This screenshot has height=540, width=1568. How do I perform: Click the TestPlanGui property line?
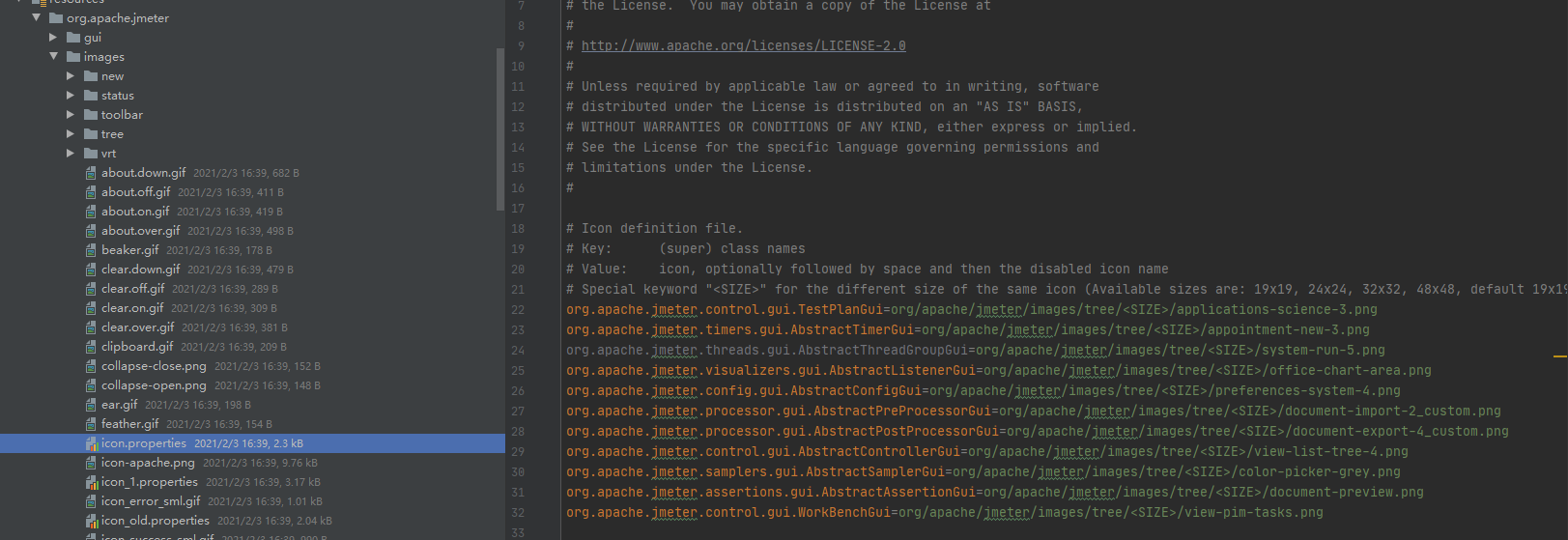971,310
